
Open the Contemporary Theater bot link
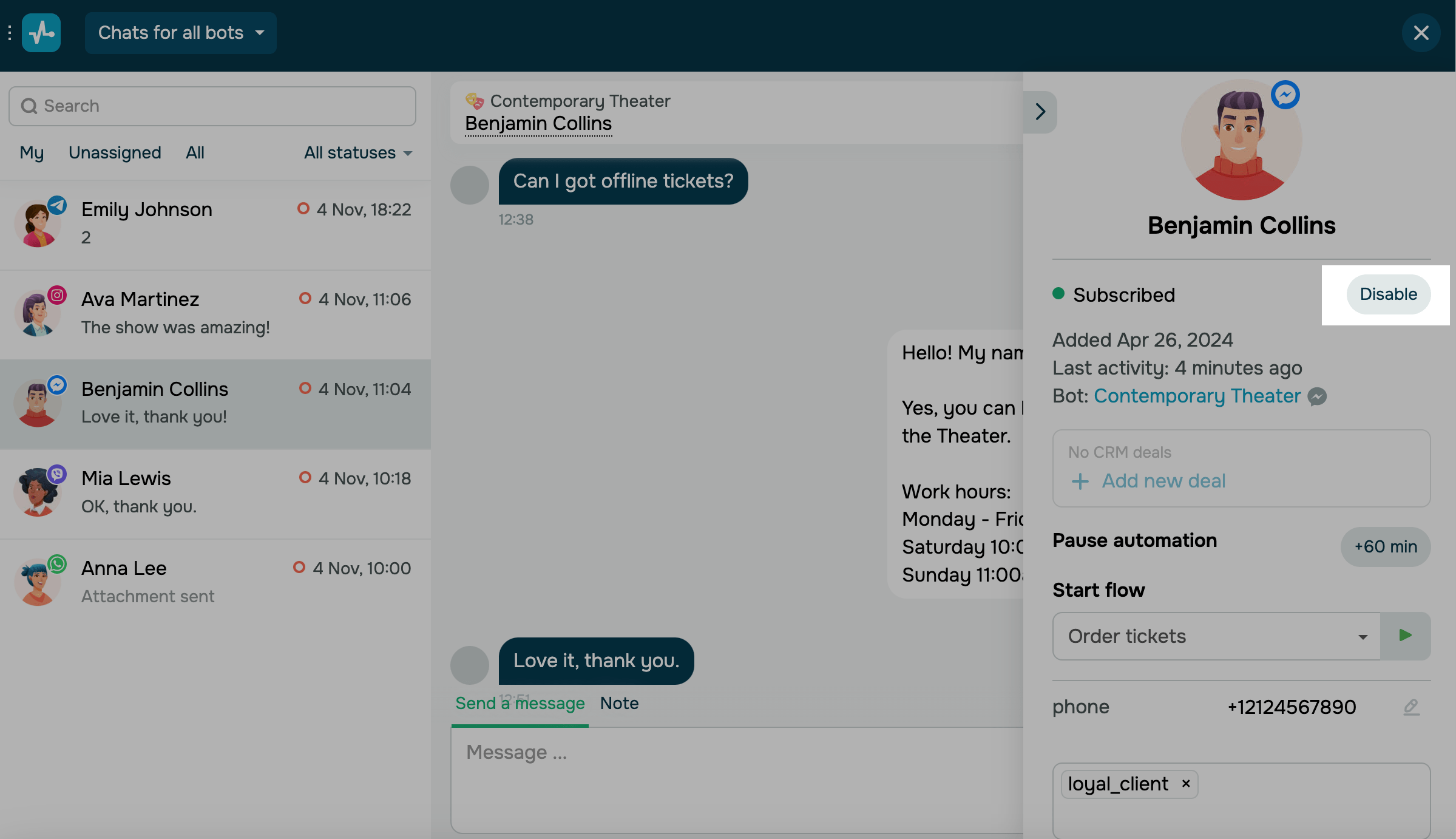1197,396
